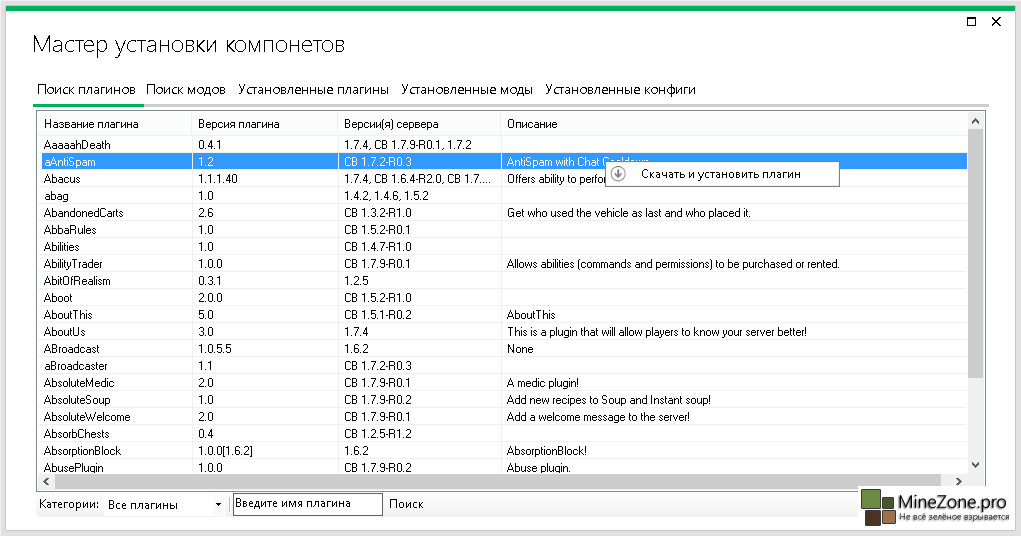Go to the 'Установленные моды' tab

click(466, 90)
